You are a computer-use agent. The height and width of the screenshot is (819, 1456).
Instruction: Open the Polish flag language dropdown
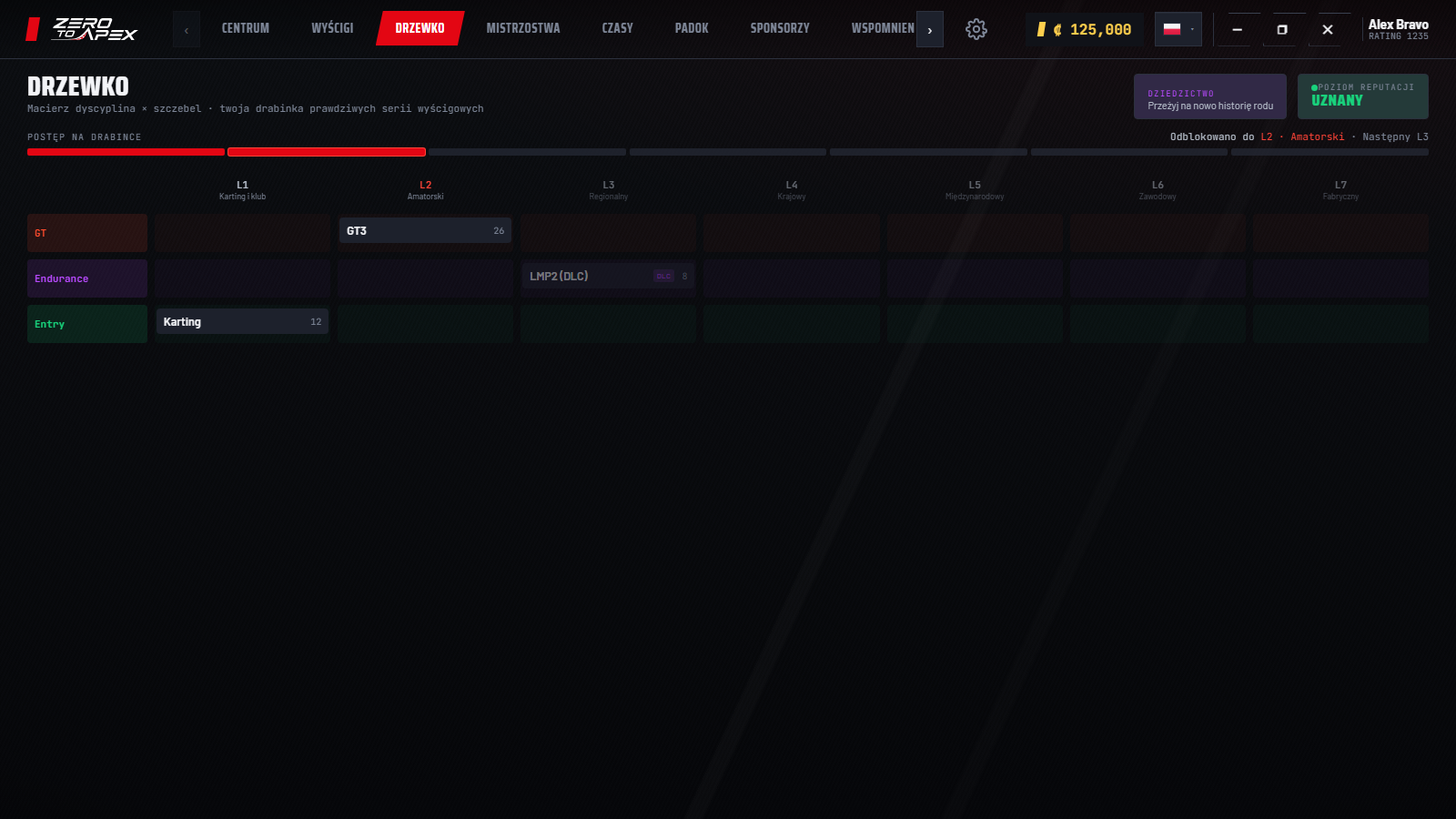(x=1178, y=29)
